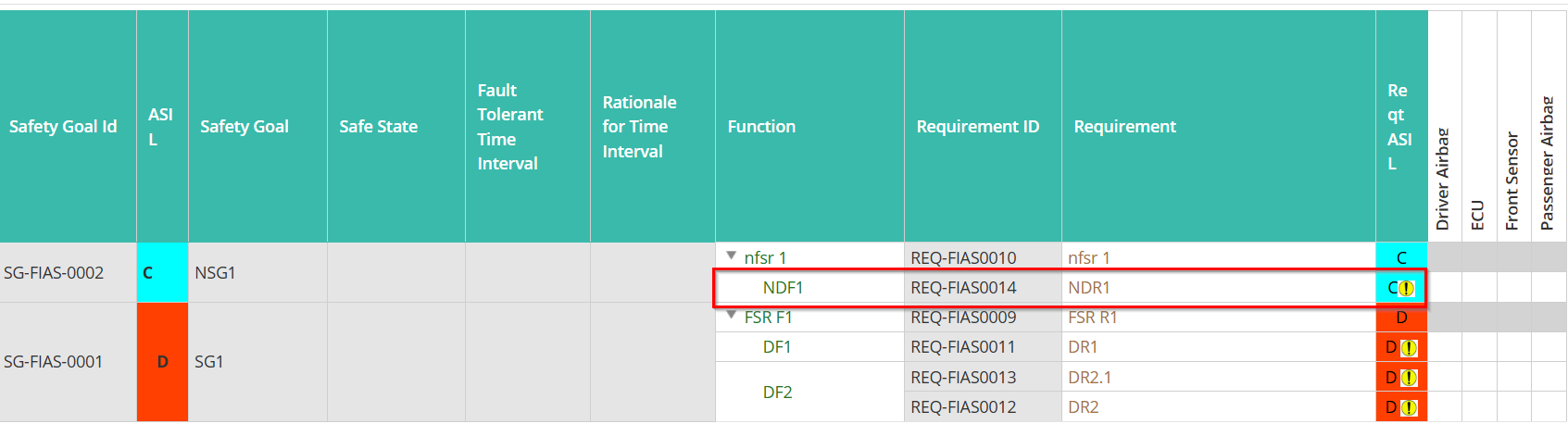Click the Safety Goal Id column header

click(x=63, y=127)
